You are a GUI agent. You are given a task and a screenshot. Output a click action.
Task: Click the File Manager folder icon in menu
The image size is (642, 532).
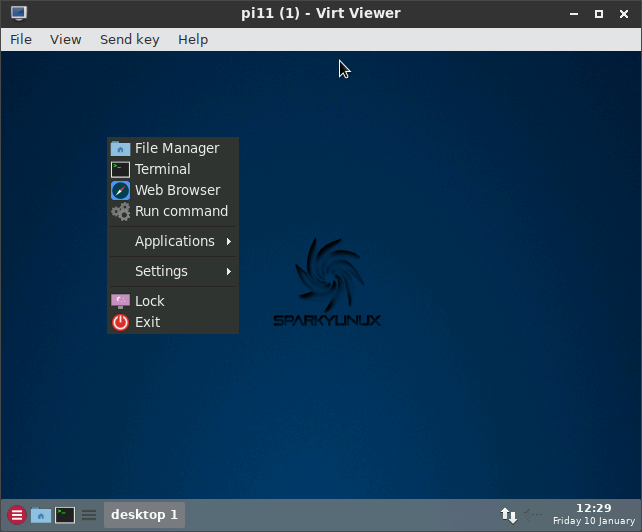pyautogui.click(x=120, y=149)
